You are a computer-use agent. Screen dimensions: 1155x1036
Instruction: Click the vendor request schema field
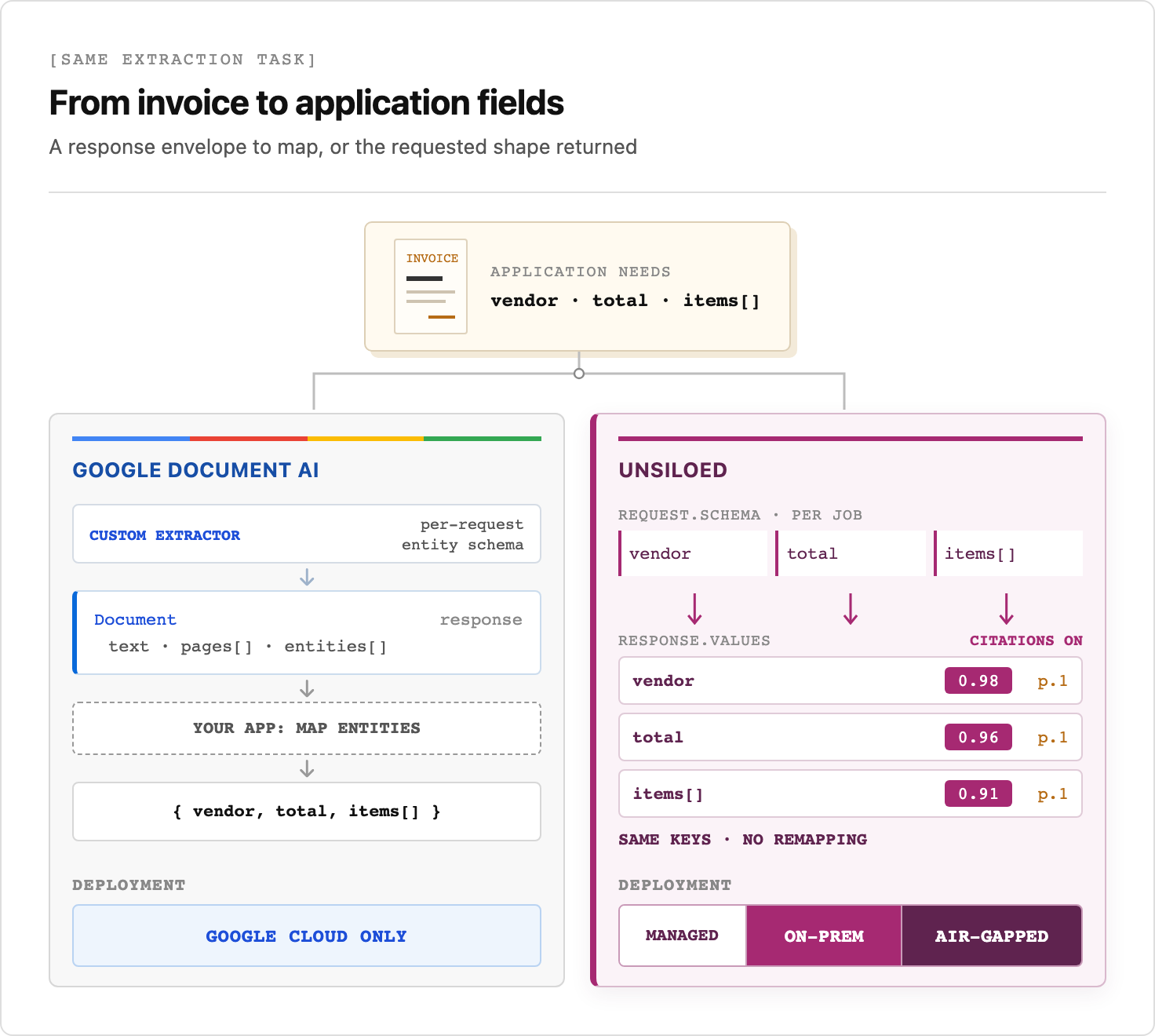(x=693, y=553)
